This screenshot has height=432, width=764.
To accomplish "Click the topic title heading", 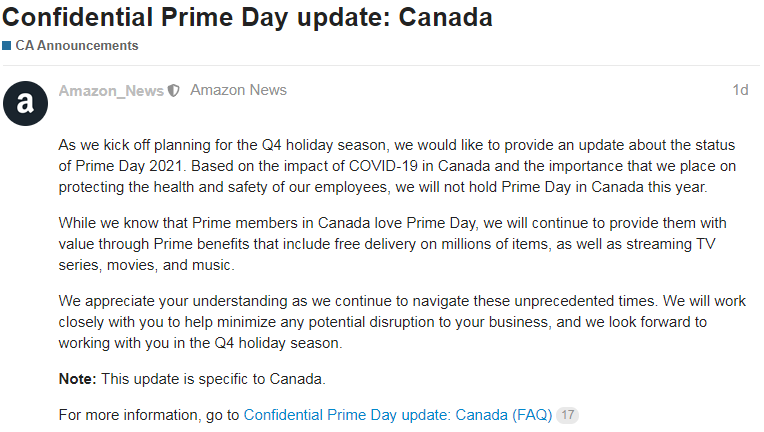I will tap(247, 18).
